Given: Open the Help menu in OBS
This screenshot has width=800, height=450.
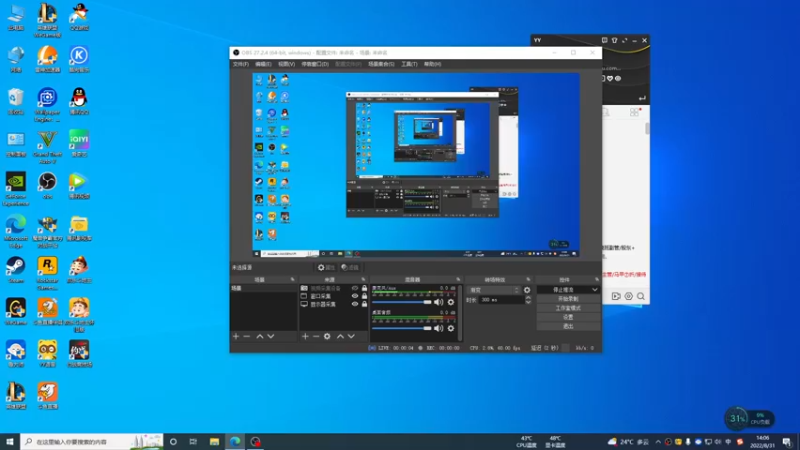Looking at the screenshot, I should (432, 64).
